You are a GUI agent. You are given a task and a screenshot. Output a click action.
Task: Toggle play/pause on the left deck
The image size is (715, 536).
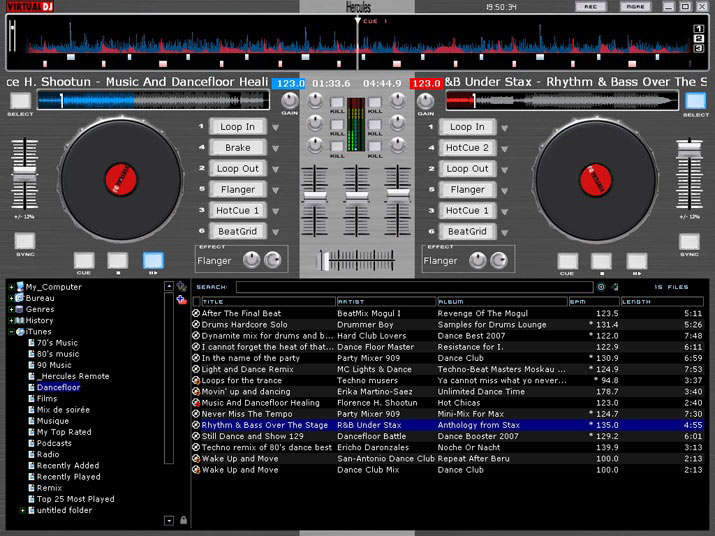point(153,260)
